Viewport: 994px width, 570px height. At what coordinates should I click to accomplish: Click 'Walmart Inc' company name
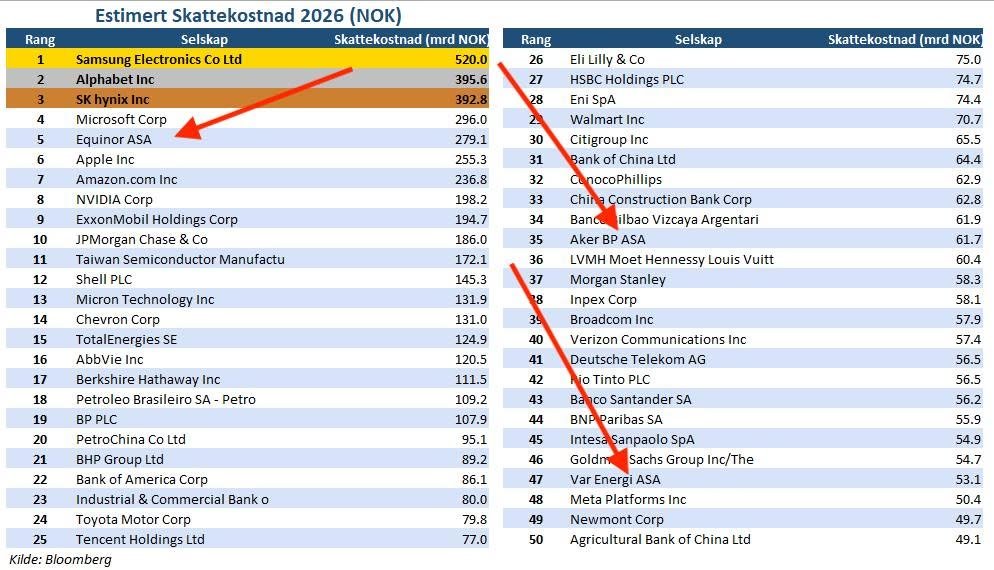(x=607, y=119)
